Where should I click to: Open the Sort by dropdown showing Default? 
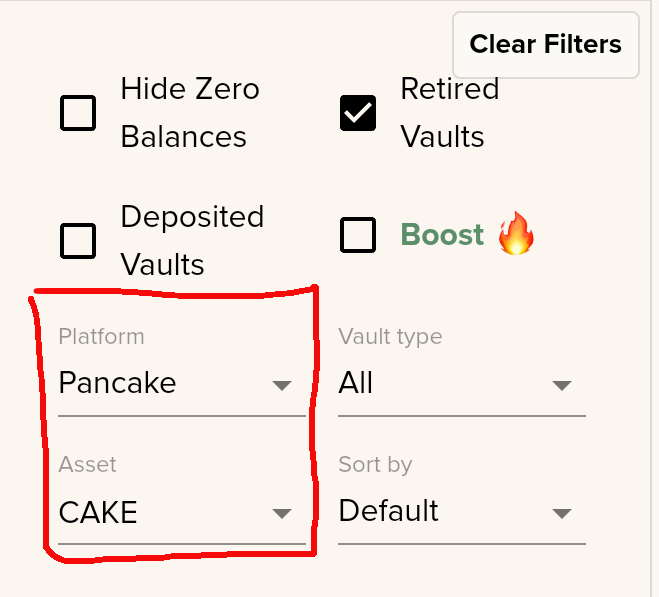pos(461,512)
